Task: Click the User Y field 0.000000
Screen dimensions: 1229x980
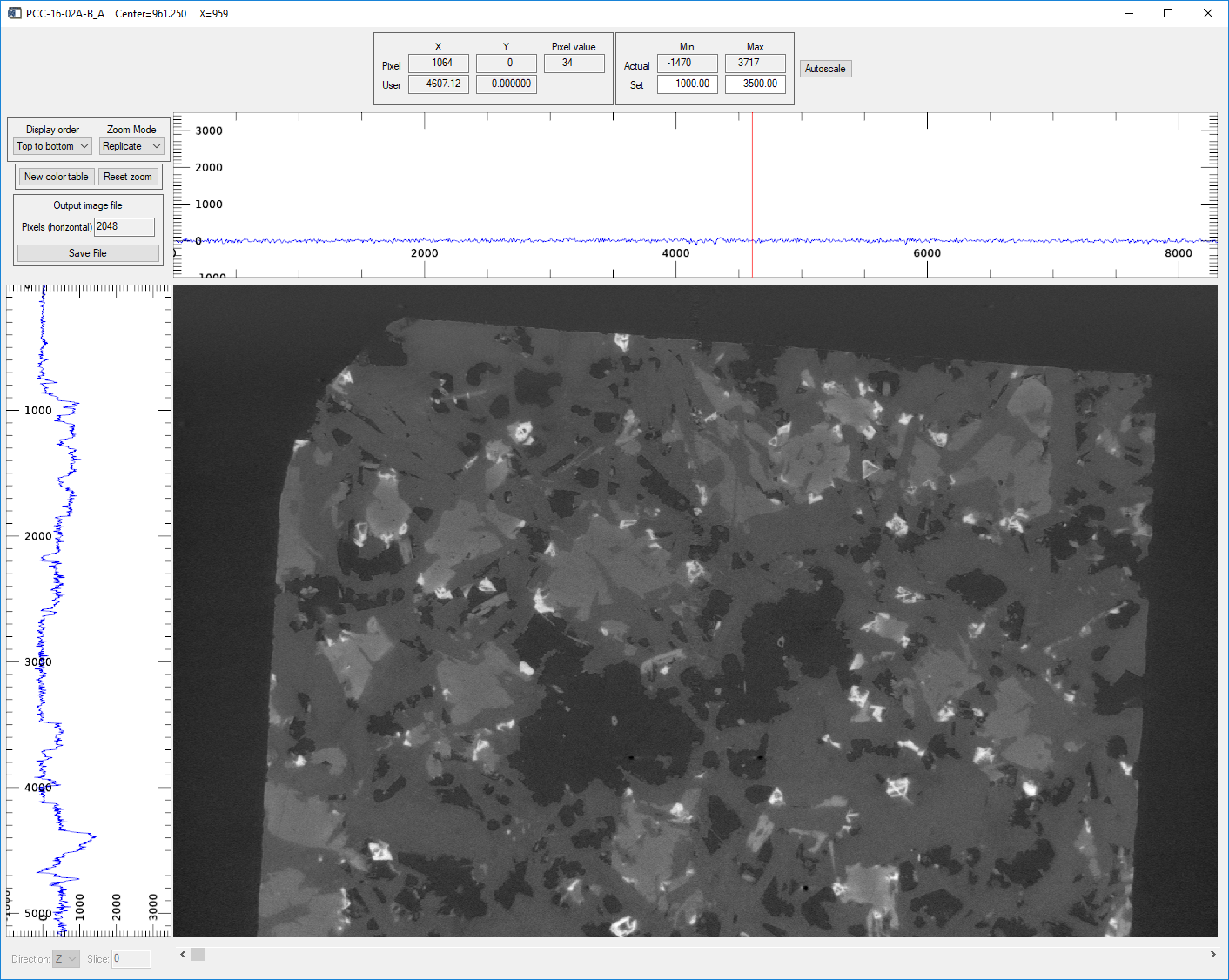Action: point(507,84)
